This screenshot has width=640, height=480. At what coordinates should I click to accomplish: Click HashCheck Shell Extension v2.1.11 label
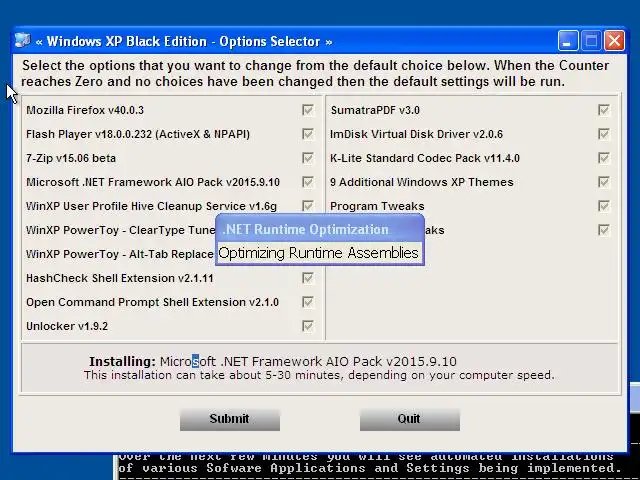point(120,278)
